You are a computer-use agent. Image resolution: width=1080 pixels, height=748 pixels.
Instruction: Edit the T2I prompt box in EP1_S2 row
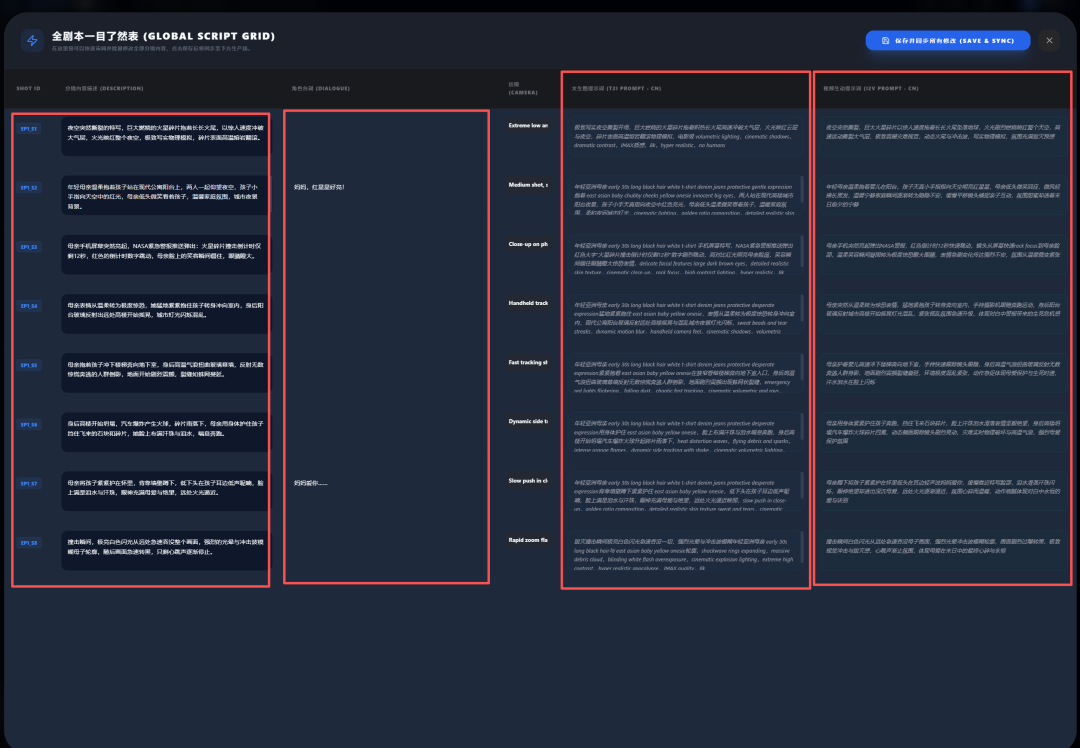click(686, 196)
